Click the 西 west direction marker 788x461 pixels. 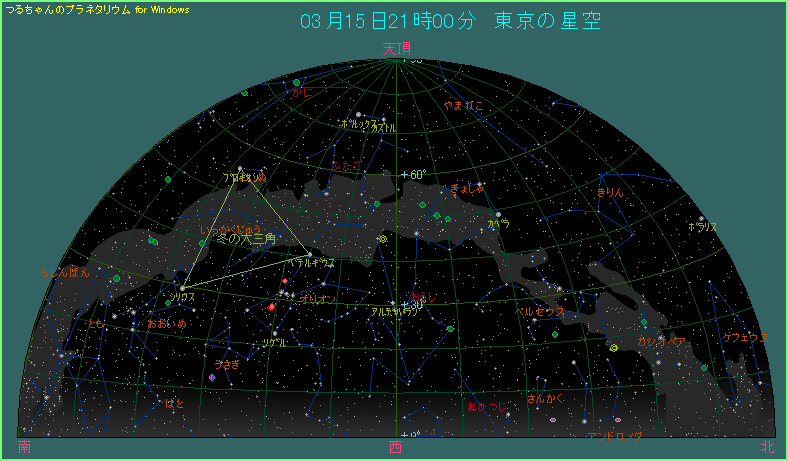pyautogui.click(x=396, y=447)
